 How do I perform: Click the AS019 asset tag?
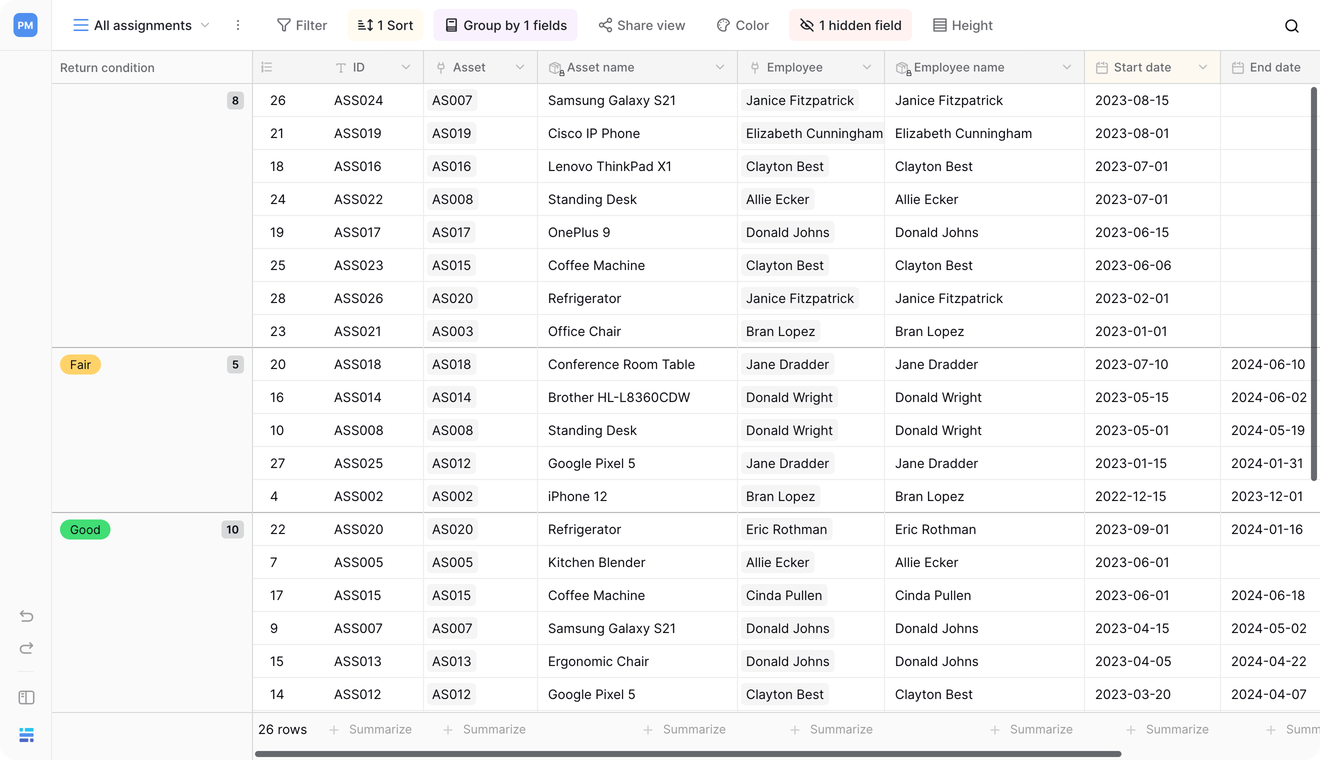452,133
